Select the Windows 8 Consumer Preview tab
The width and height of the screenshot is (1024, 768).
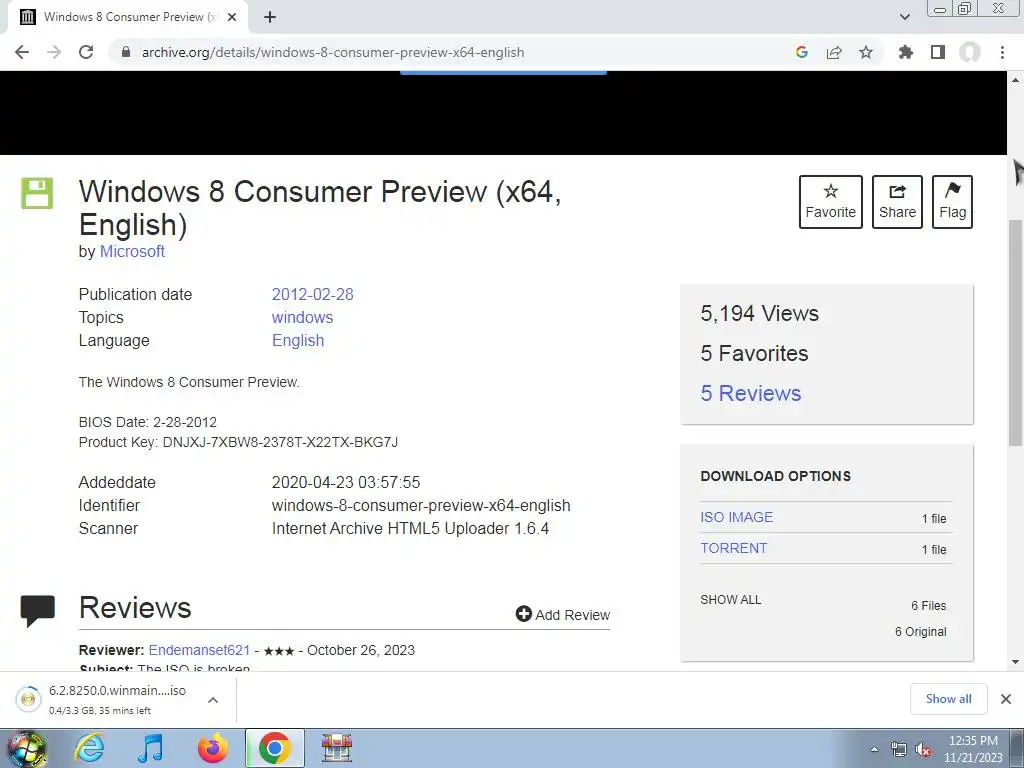(x=127, y=17)
